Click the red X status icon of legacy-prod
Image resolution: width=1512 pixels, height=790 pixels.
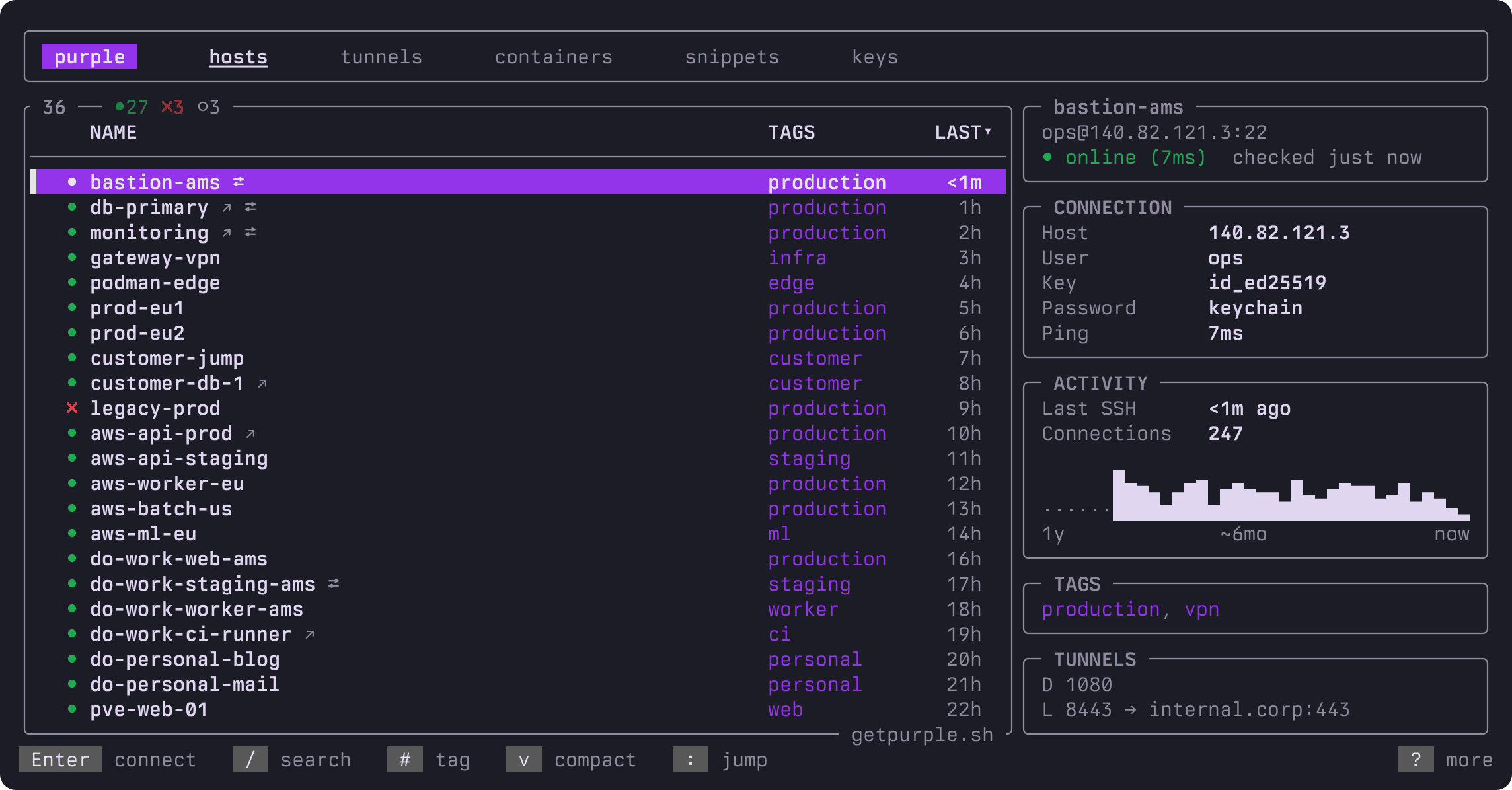[x=72, y=408]
